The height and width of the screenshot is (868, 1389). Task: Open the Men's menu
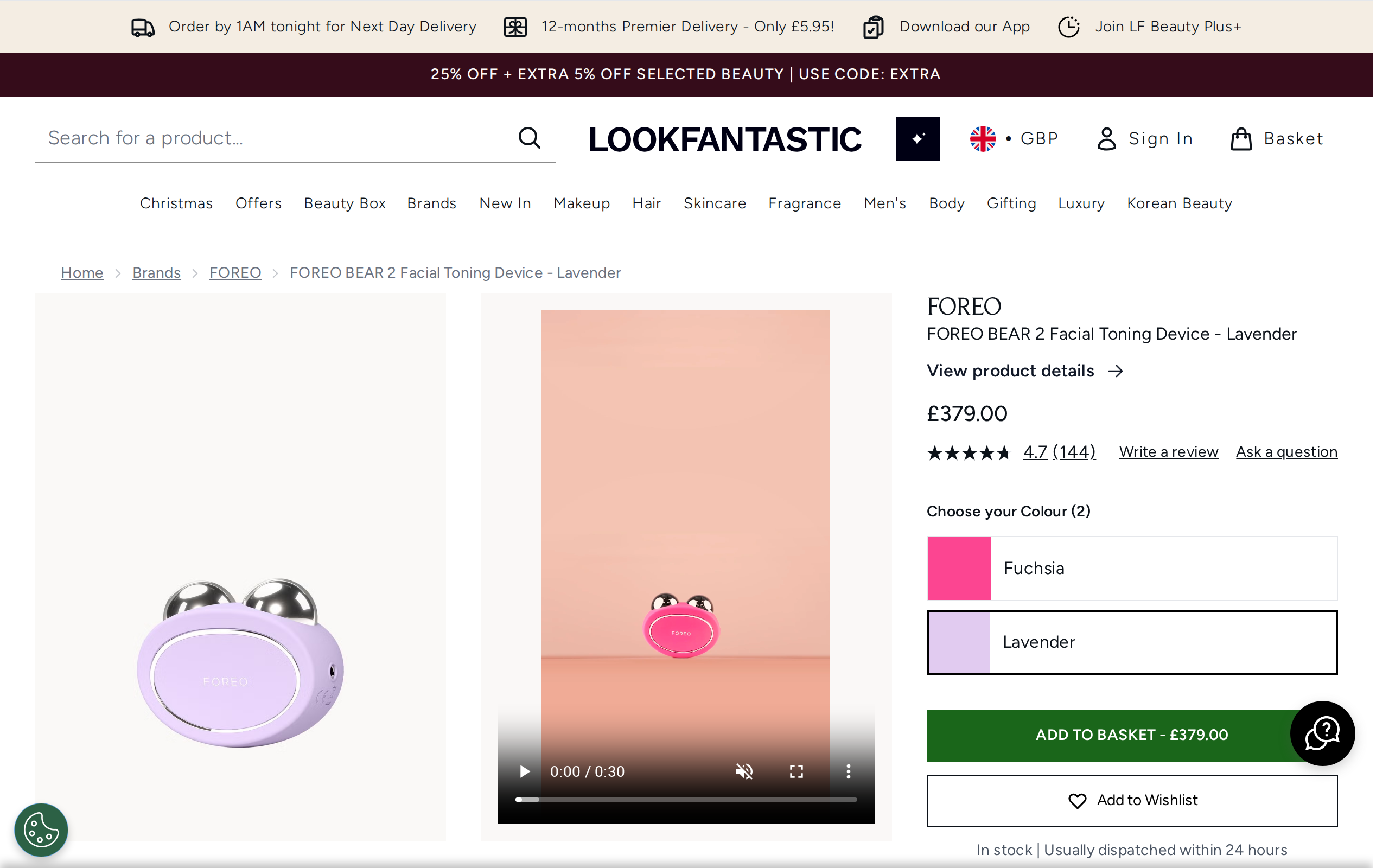[x=884, y=203]
